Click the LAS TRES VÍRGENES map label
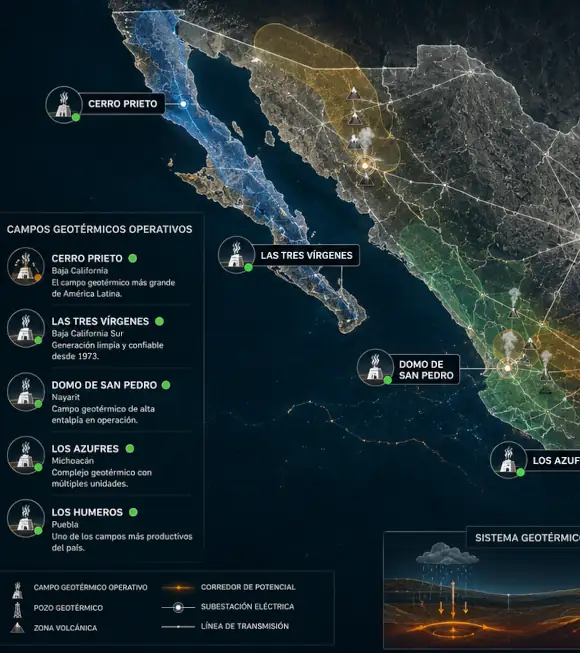 306,255
